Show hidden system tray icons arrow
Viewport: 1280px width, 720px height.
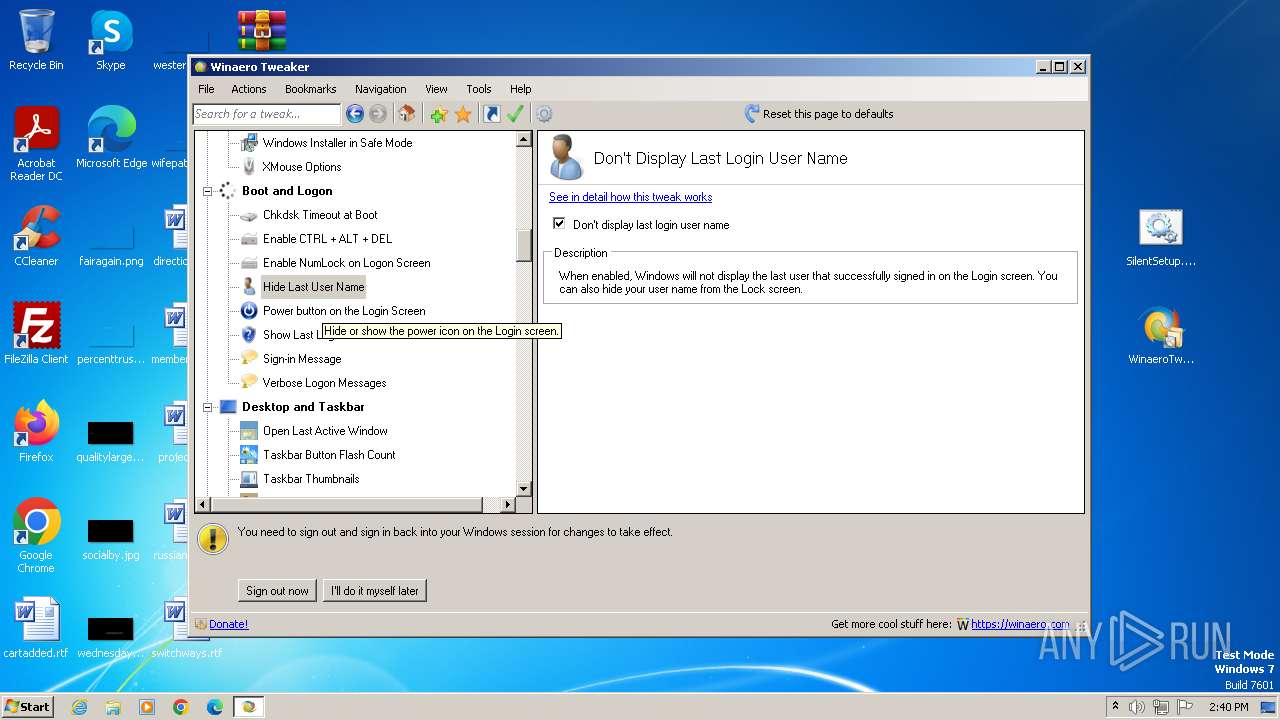pos(1115,707)
